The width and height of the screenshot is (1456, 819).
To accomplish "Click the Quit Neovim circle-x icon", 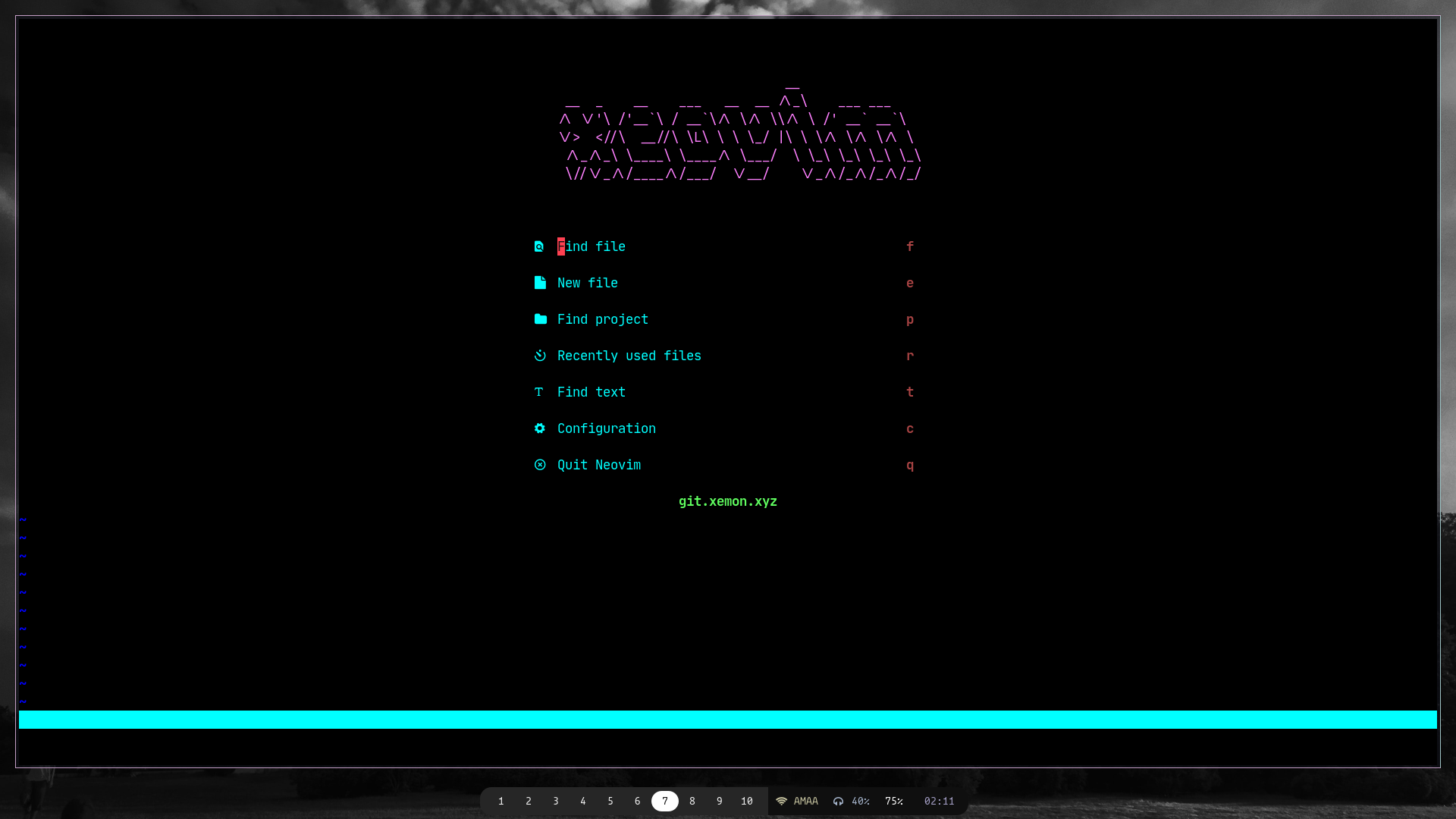I will (540, 465).
